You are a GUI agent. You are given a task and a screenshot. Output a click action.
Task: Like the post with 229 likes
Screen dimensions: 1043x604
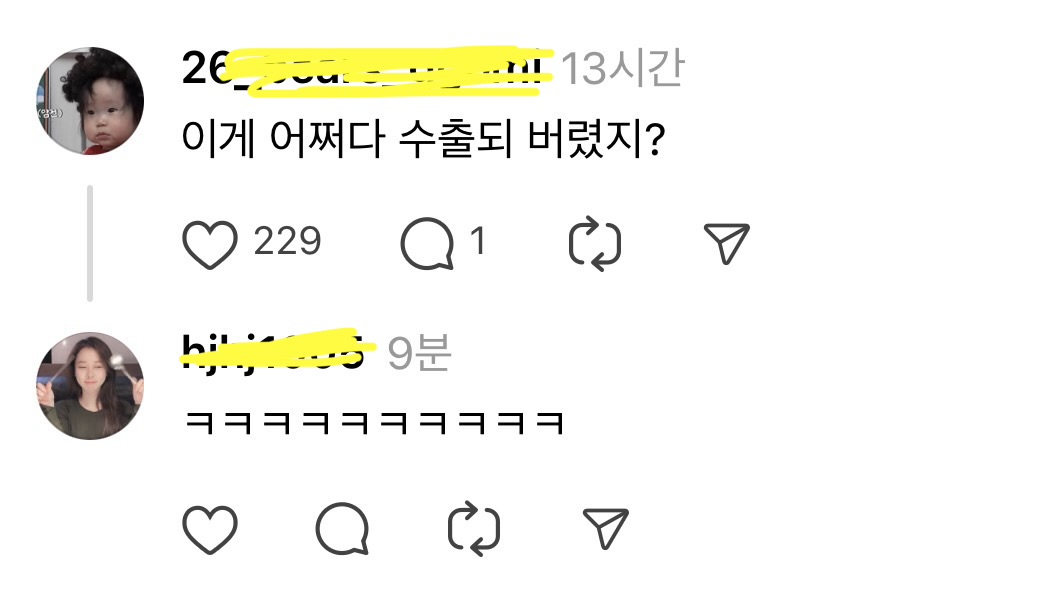pyautogui.click(x=210, y=244)
